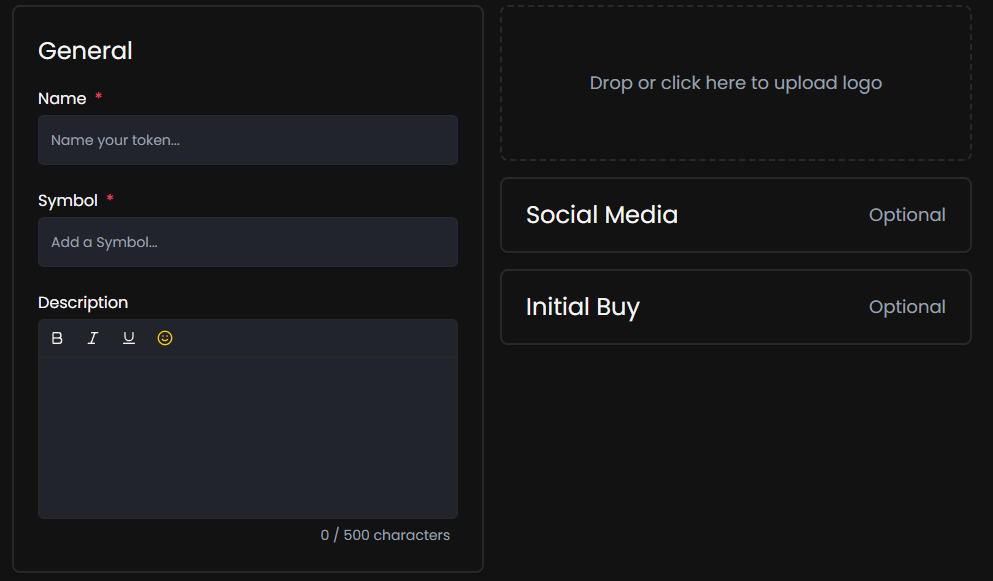Image resolution: width=993 pixels, height=581 pixels.
Task: Toggle bold formatting in Description editor
Action: pos(57,338)
